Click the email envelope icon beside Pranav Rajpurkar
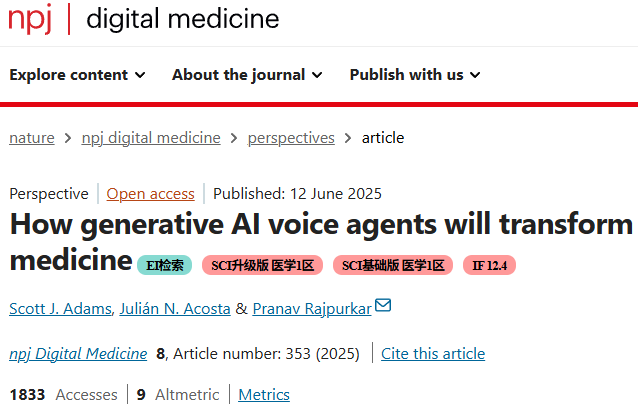This screenshot has height=405, width=638. coord(383,305)
